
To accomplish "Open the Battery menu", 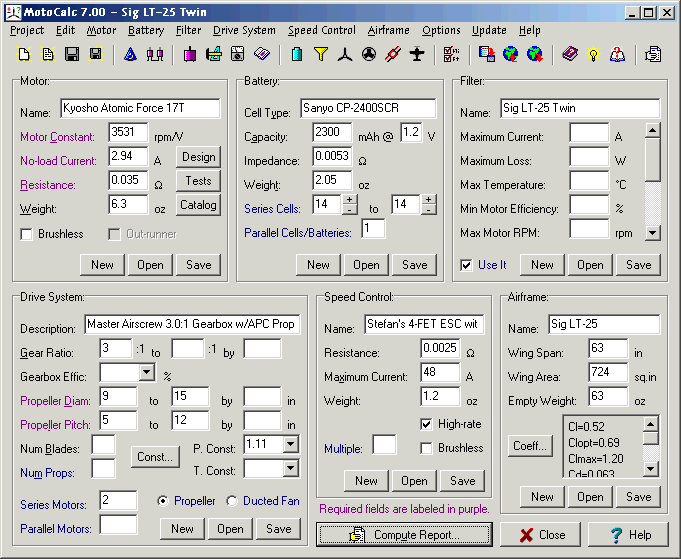I will (x=146, y=30).
